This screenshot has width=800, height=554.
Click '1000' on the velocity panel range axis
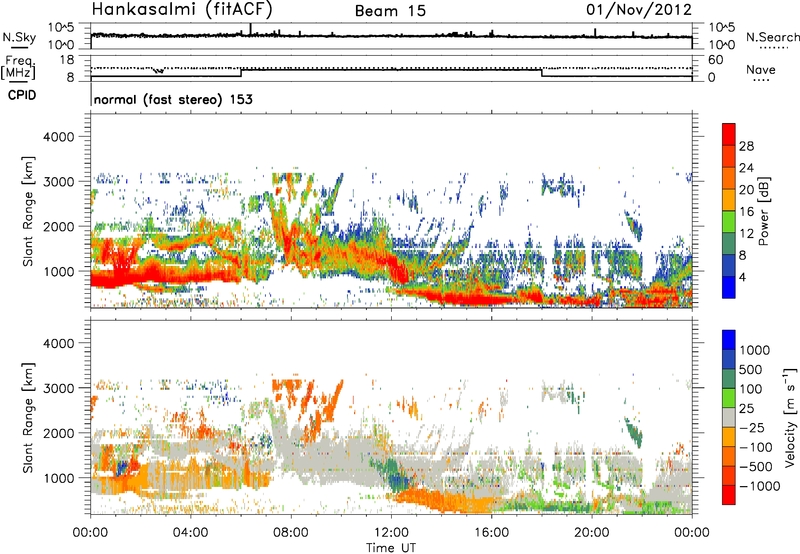pos(58,478)
